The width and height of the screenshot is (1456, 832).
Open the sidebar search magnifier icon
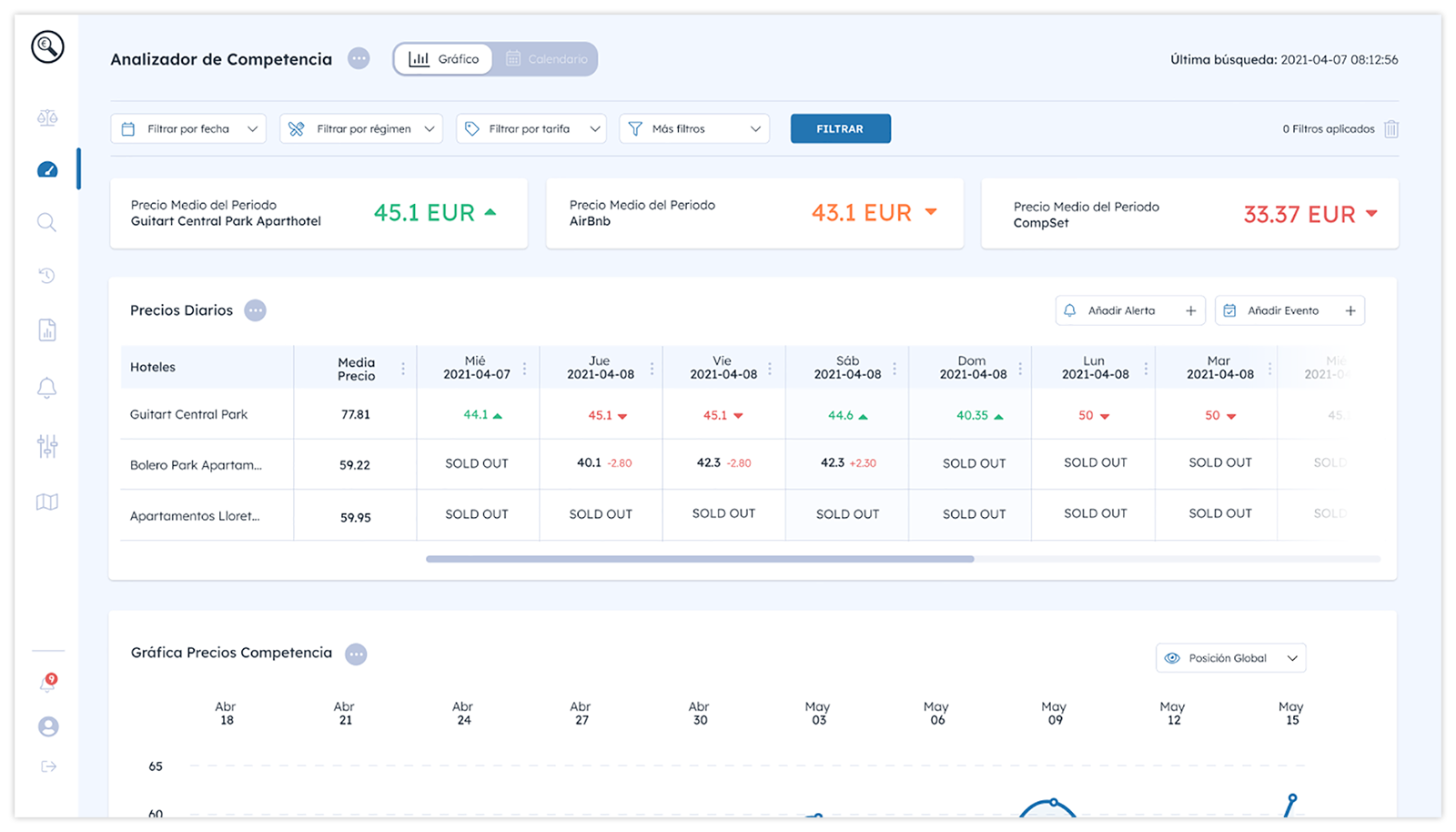coord(47,222)
